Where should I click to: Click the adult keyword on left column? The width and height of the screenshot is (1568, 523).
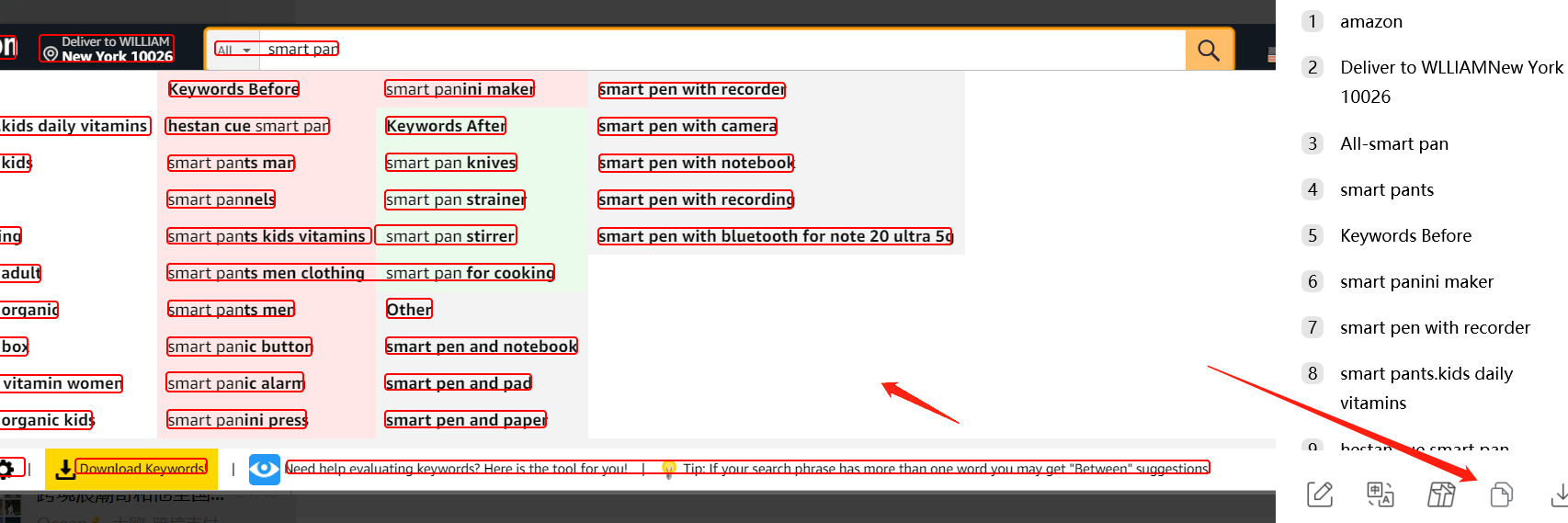(20, 273)
